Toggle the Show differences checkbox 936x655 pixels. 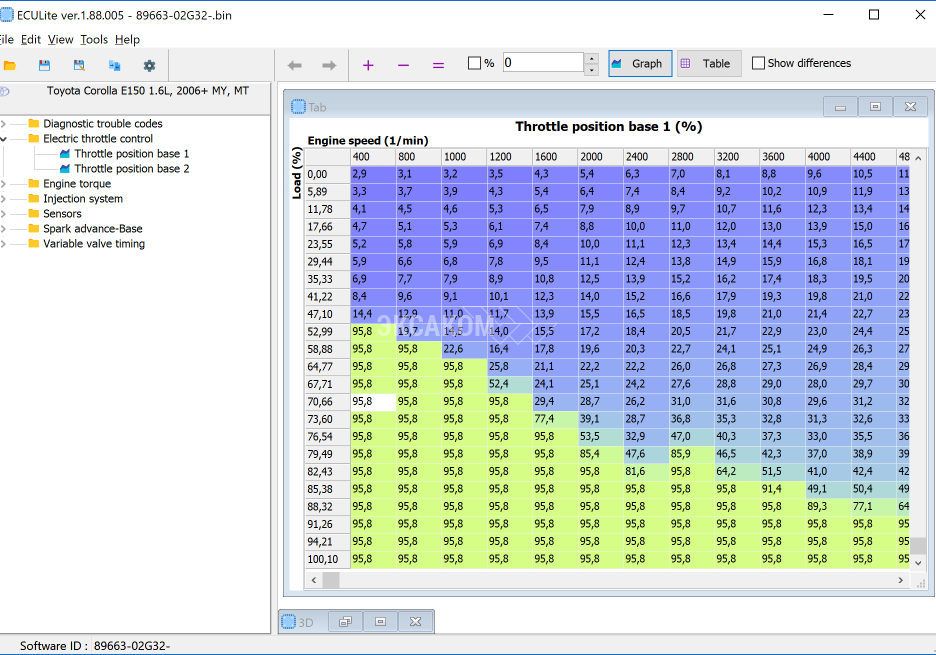tap(759, 63)
